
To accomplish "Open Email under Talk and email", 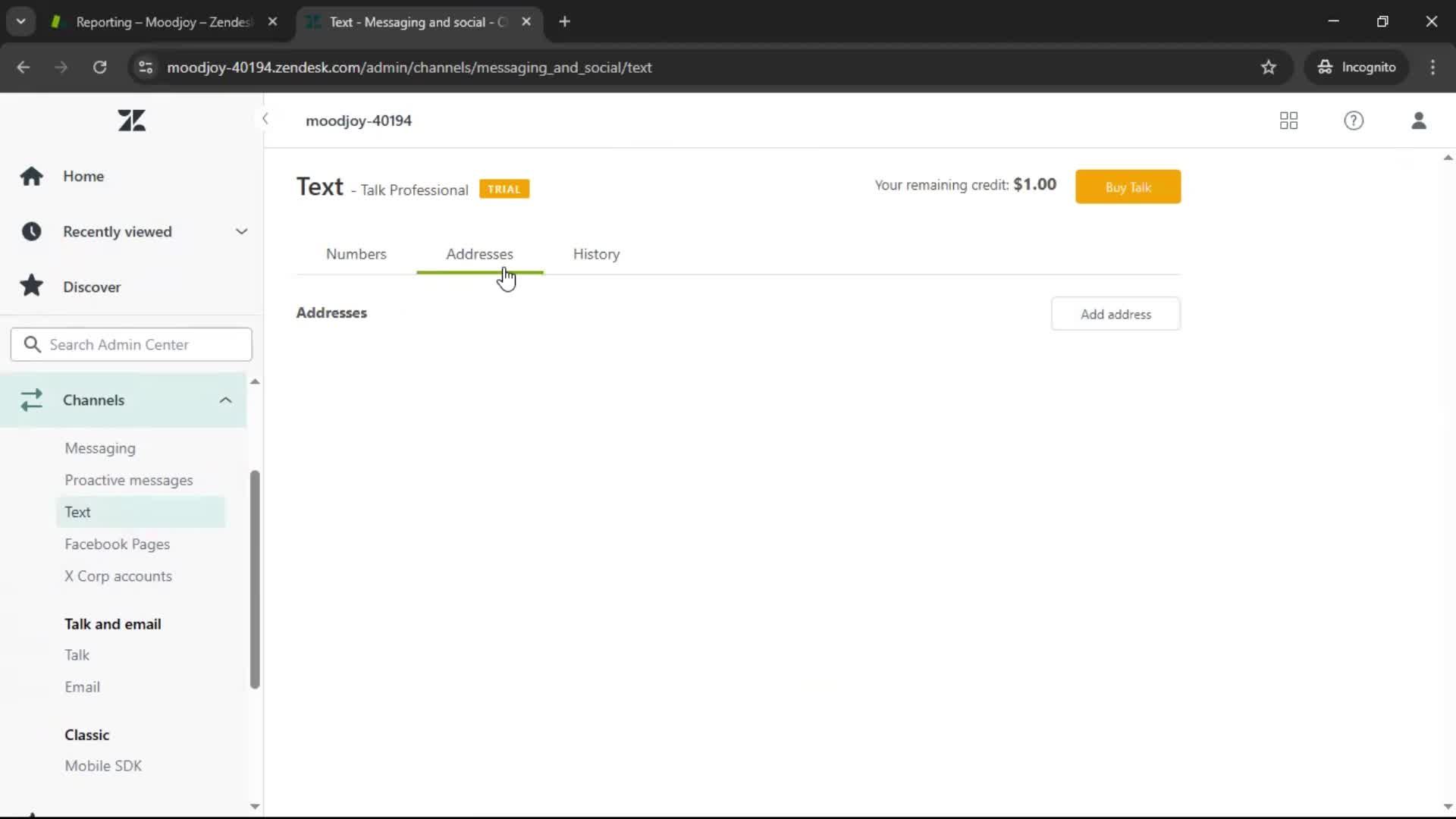I will (x=82, y=687).
